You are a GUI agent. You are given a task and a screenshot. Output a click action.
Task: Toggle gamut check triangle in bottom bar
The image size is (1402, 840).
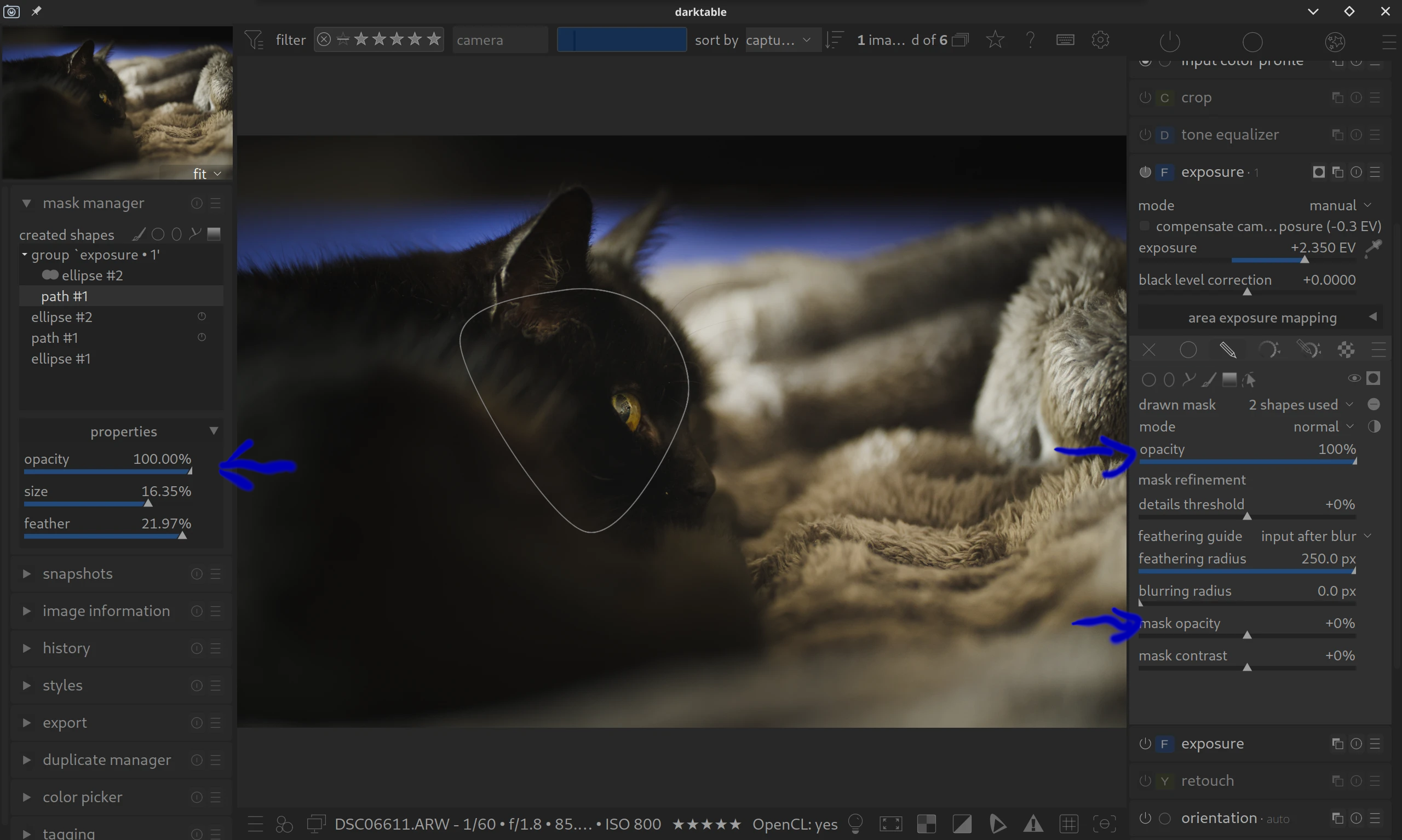pos(1033,824)
